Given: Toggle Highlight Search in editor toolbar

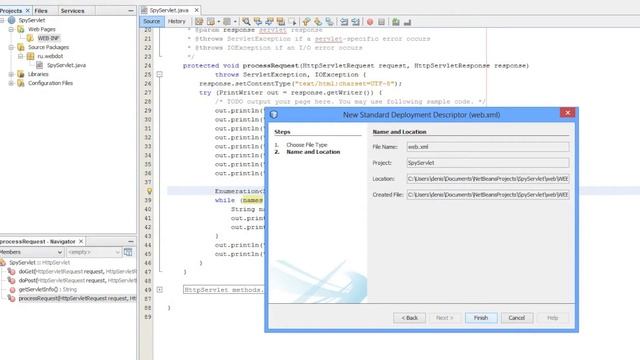Looking at the screenshot, I should tap(281, 22).
